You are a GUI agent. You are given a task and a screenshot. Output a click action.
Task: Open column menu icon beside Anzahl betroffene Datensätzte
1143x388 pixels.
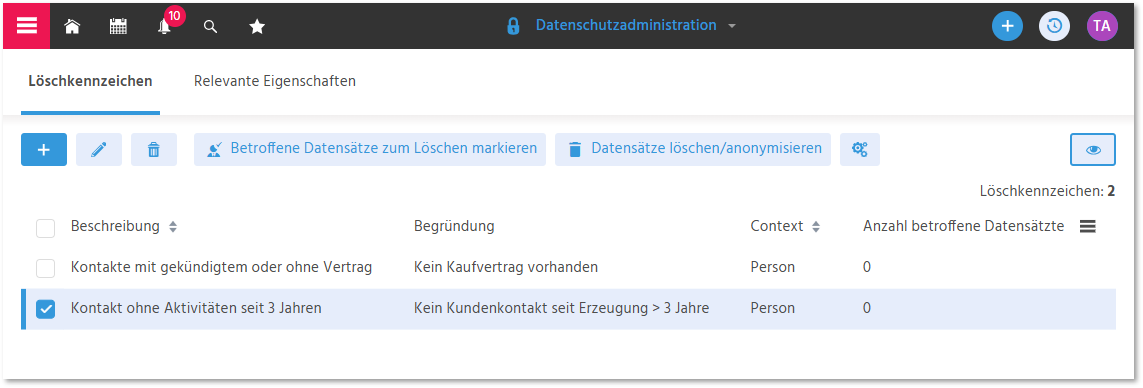[x=1088, y=227]
